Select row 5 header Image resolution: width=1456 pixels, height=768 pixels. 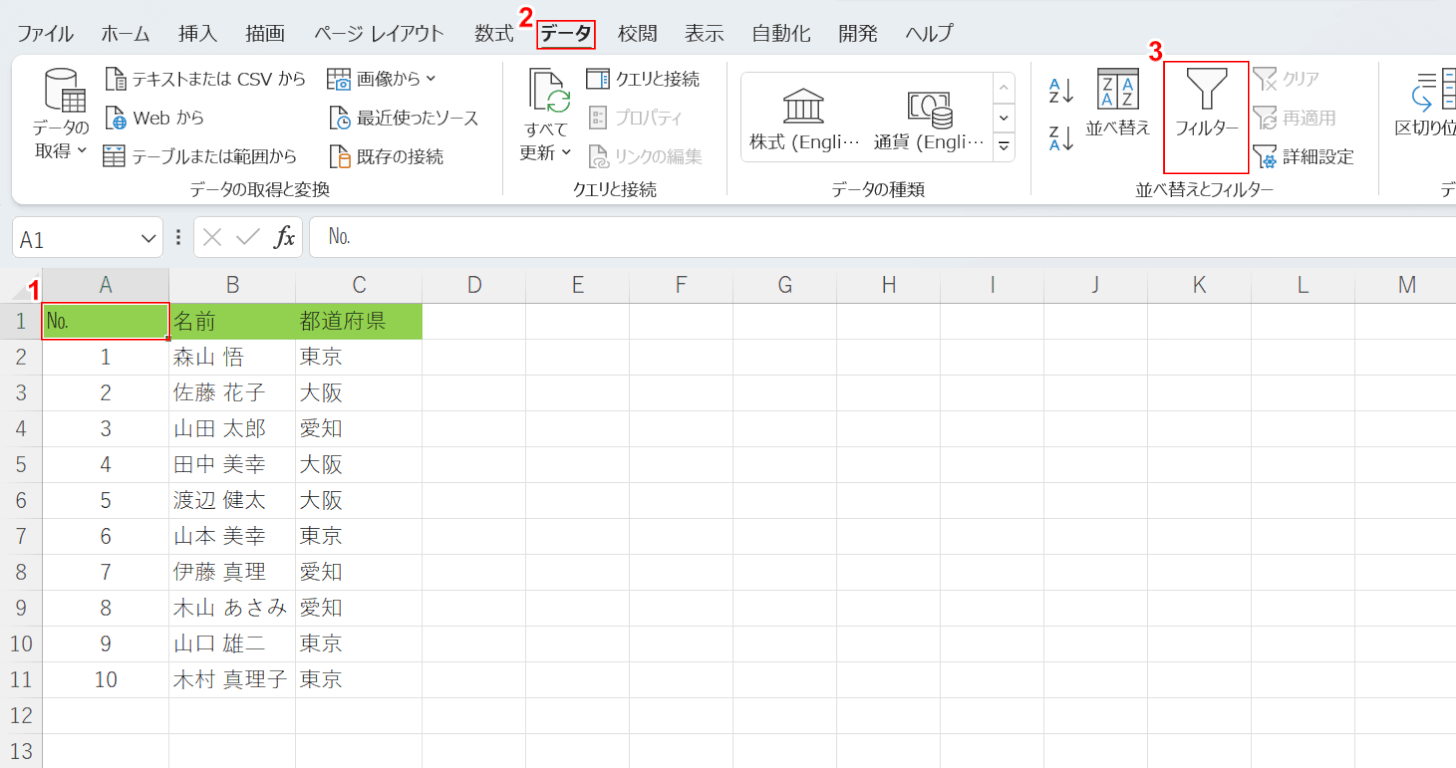[21, 464]
